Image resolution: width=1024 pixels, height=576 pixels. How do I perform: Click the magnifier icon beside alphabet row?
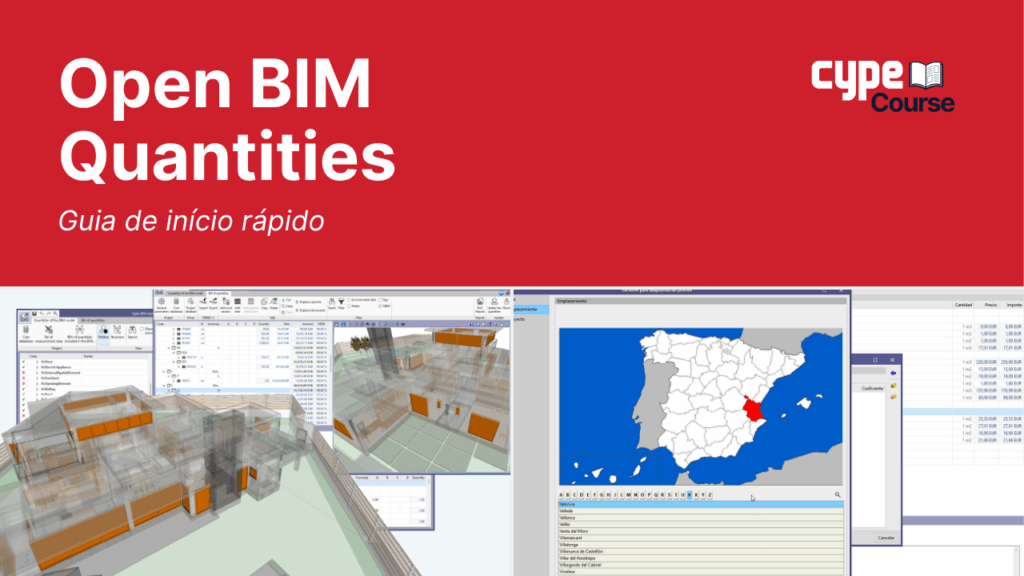(x=837, y=495)
